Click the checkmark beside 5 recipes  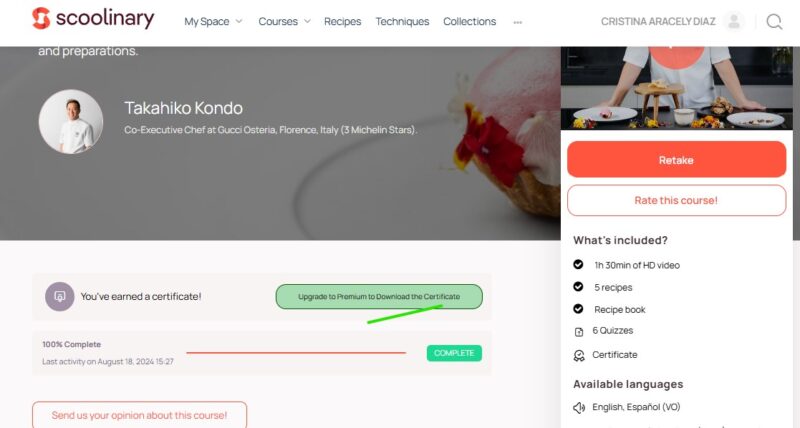point(578,287)
